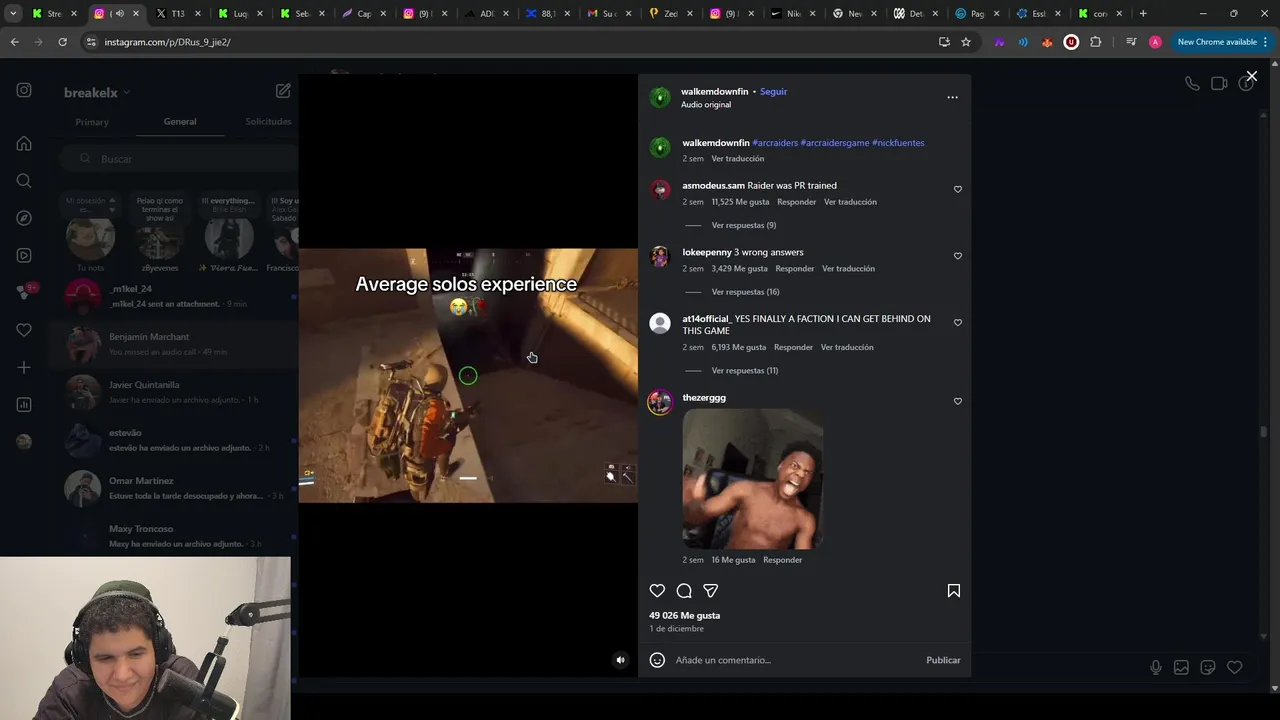Save post with the bookmark icon

tap(954, 591)
